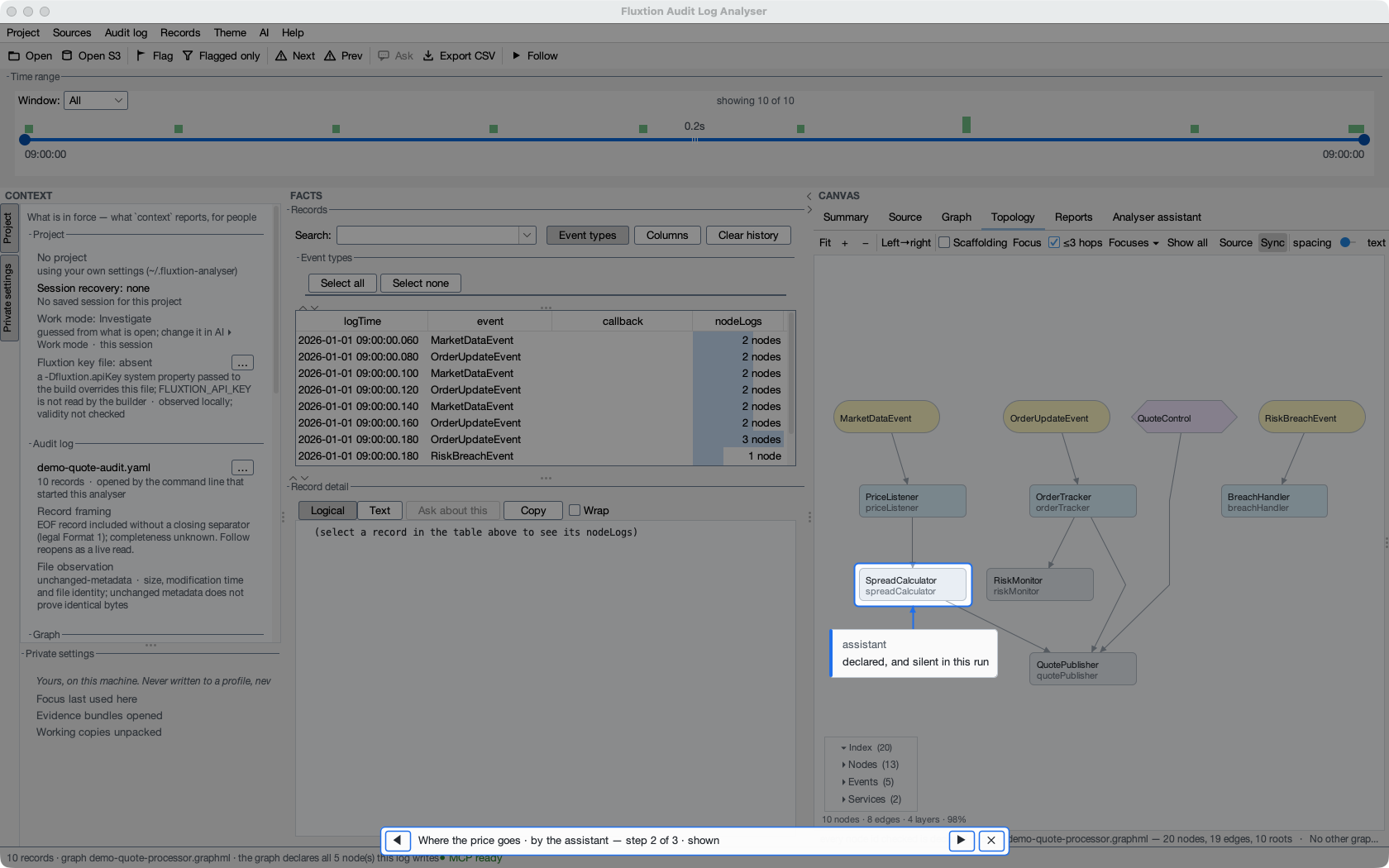Click the Open folder icon in toolbar
The width and height of the screenshot is (1389, 868).
pyautogui.click(x=14, y=55)
